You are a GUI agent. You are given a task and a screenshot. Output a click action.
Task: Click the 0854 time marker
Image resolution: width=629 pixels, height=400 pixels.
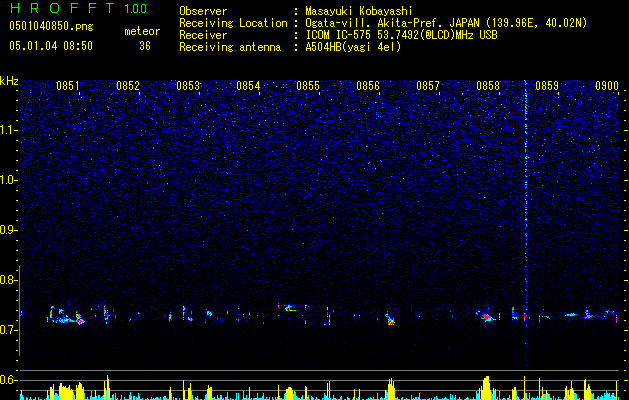click(x=248, y=86)
